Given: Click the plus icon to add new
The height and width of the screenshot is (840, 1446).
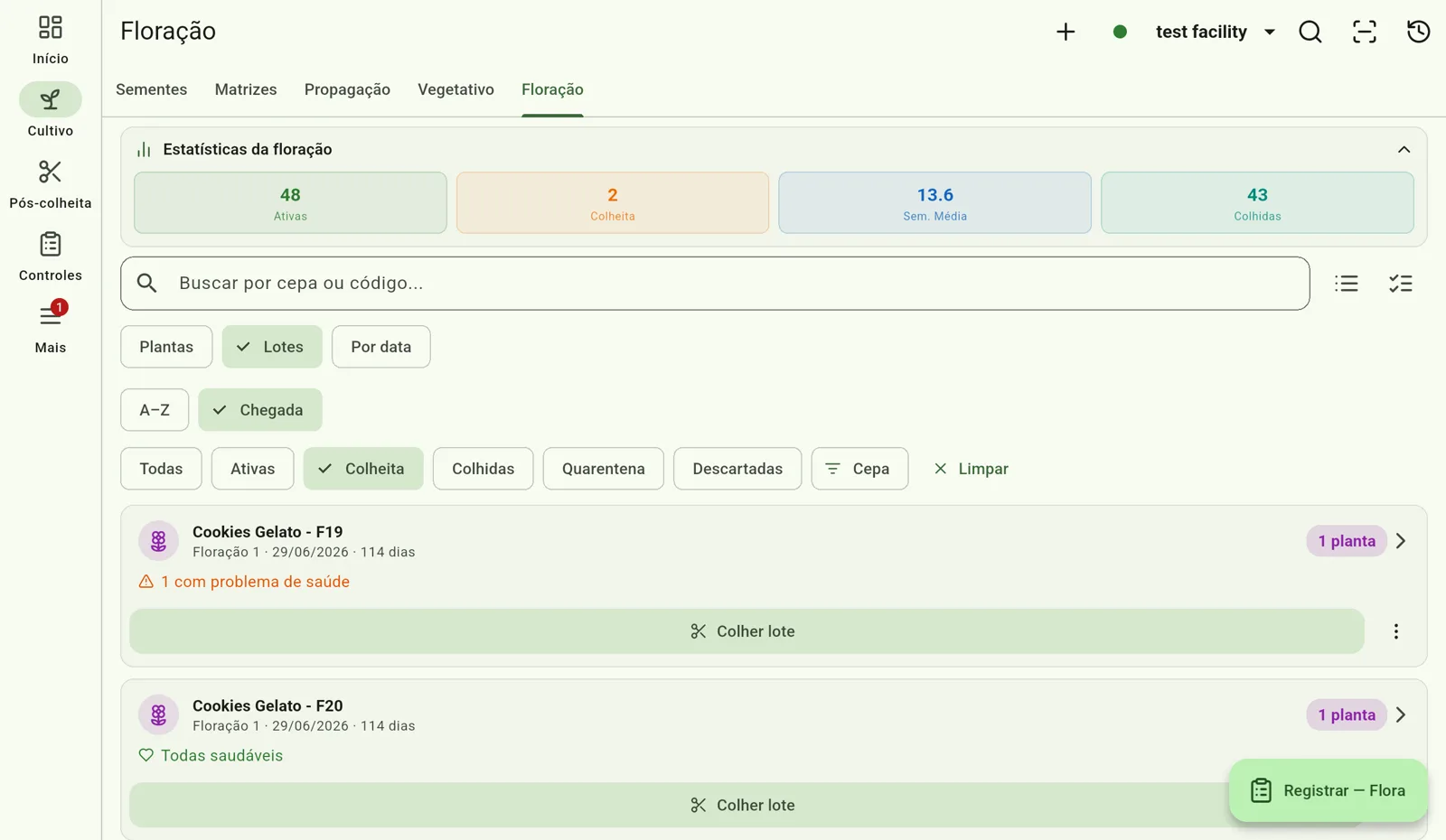Looking at the screenshot, I should (x=1066, y=32).
